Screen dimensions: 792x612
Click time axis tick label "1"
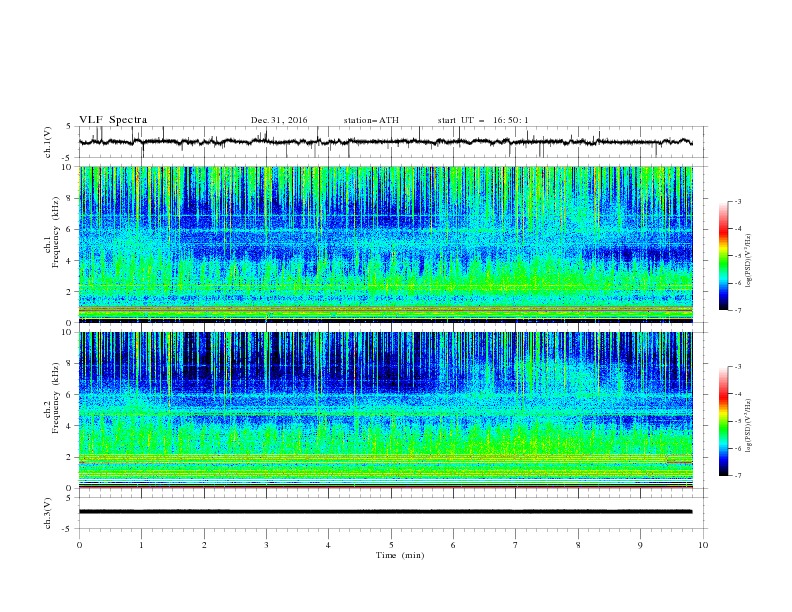click(x=141, y=545)
